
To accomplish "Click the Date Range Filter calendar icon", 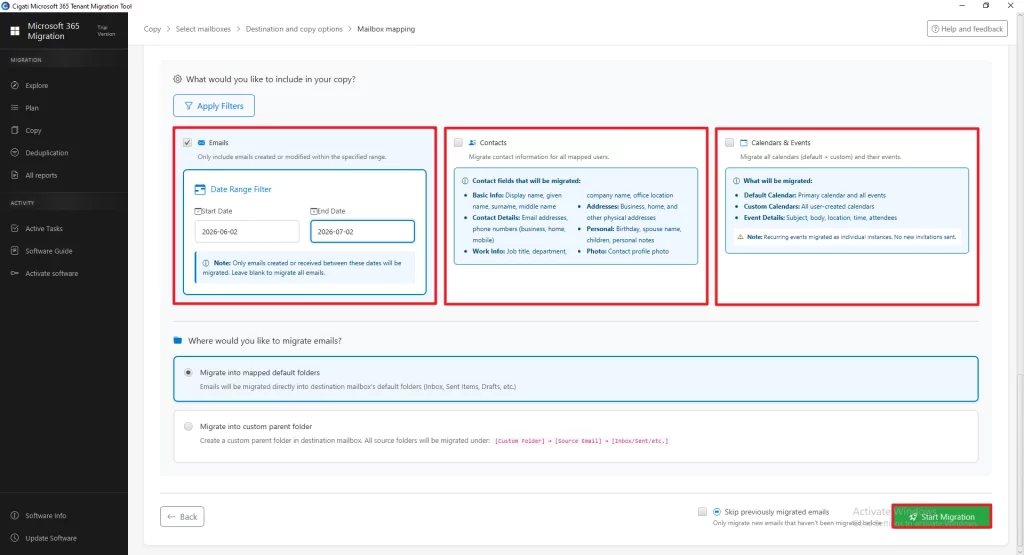I will click(200, 189).
